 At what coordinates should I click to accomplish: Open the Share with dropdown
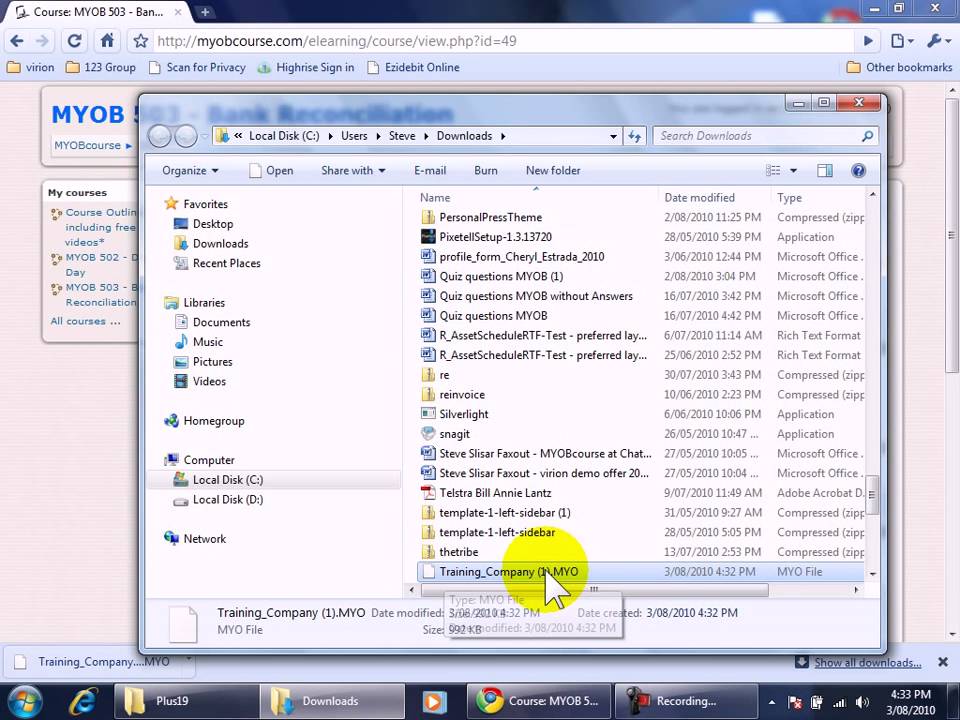click(x=353, y=171)
